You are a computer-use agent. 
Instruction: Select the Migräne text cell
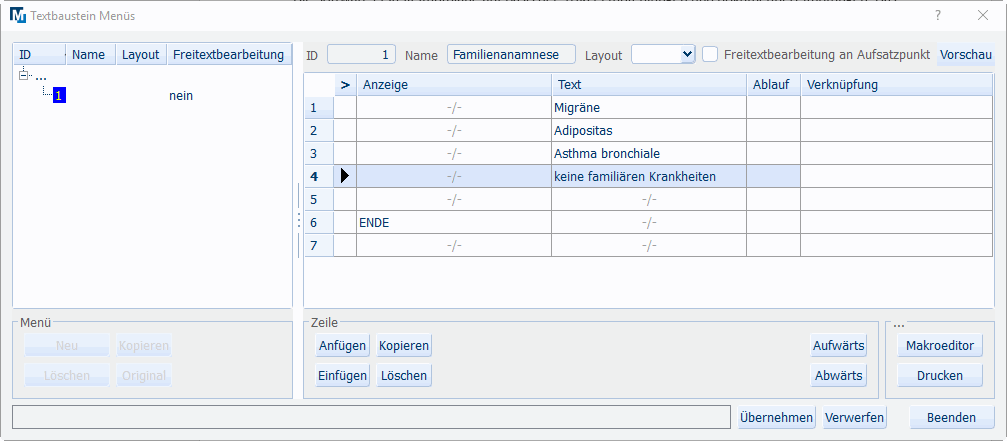649,107
